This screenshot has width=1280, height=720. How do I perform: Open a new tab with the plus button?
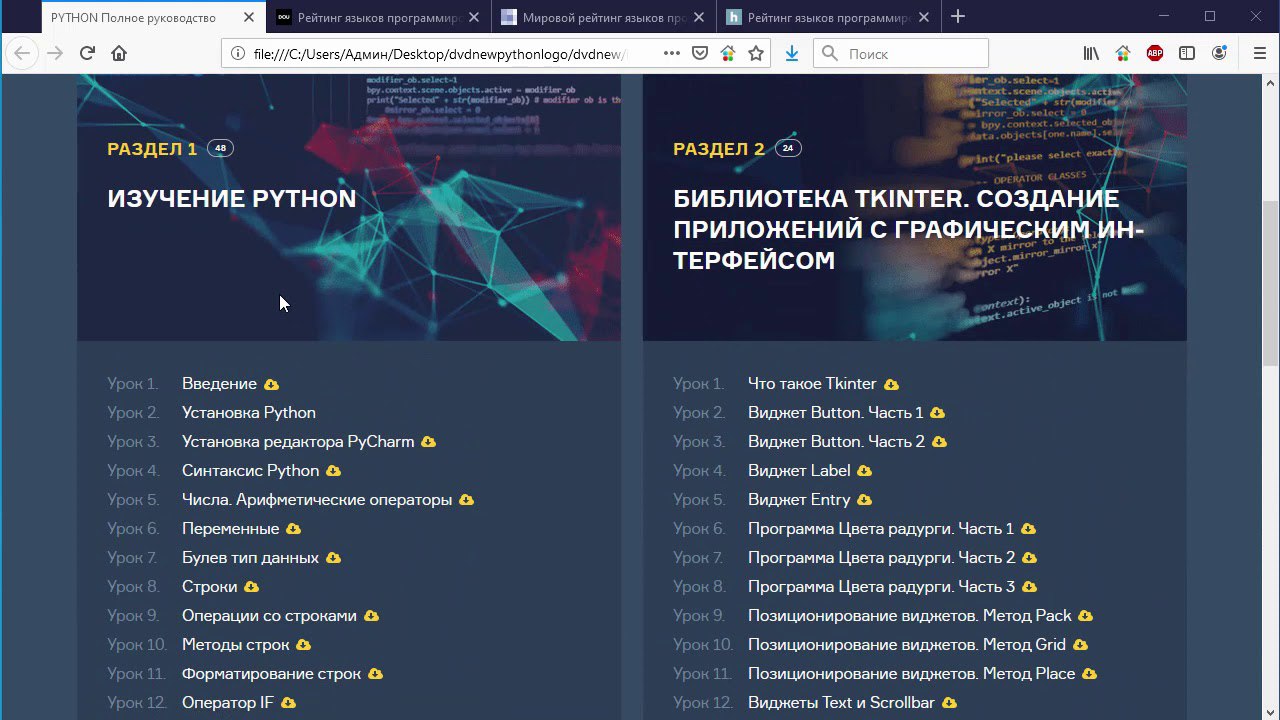pyautogui.click(x=958, y=17)
